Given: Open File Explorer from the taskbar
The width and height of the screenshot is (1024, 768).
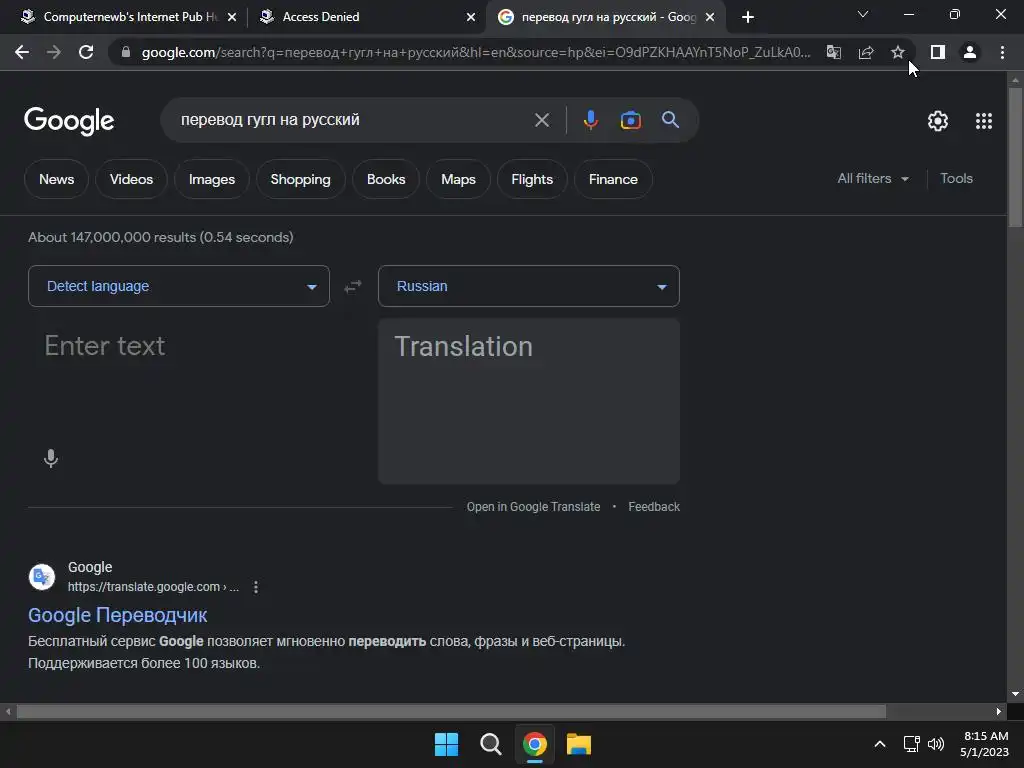Looking at the screenshot, I should [579, 744].
